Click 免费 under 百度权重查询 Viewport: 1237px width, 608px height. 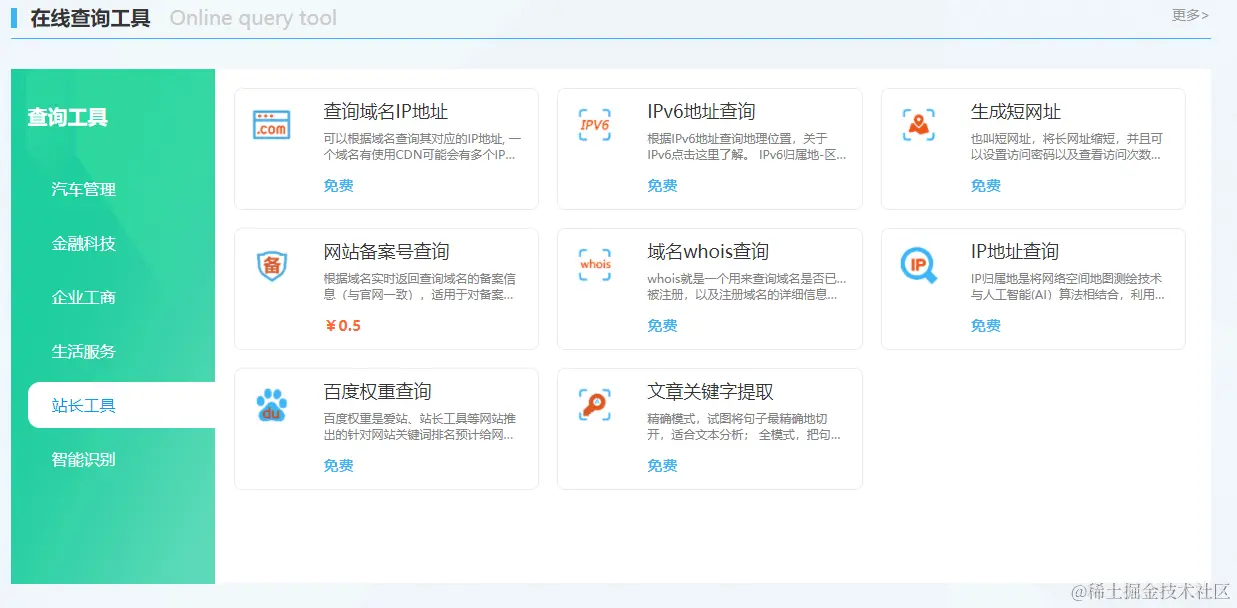coord(338,465)
